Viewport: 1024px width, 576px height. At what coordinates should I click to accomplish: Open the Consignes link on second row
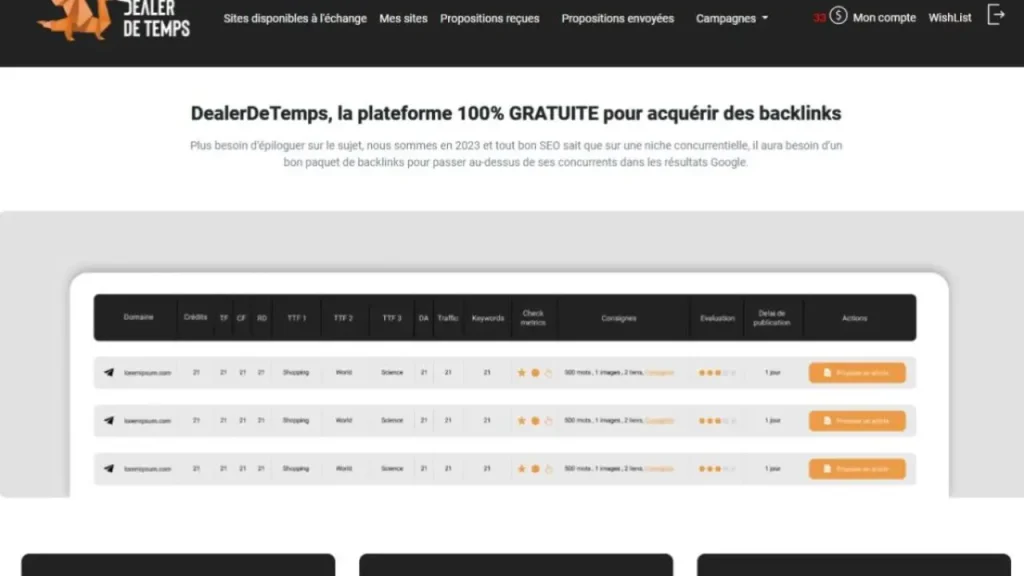[x=660, y=421]
